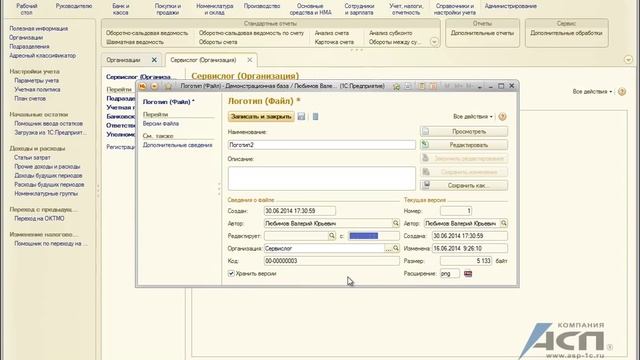Screen dimensions: 640x360
Task: Open the Шахматная ведомость report
Action: 135,42
